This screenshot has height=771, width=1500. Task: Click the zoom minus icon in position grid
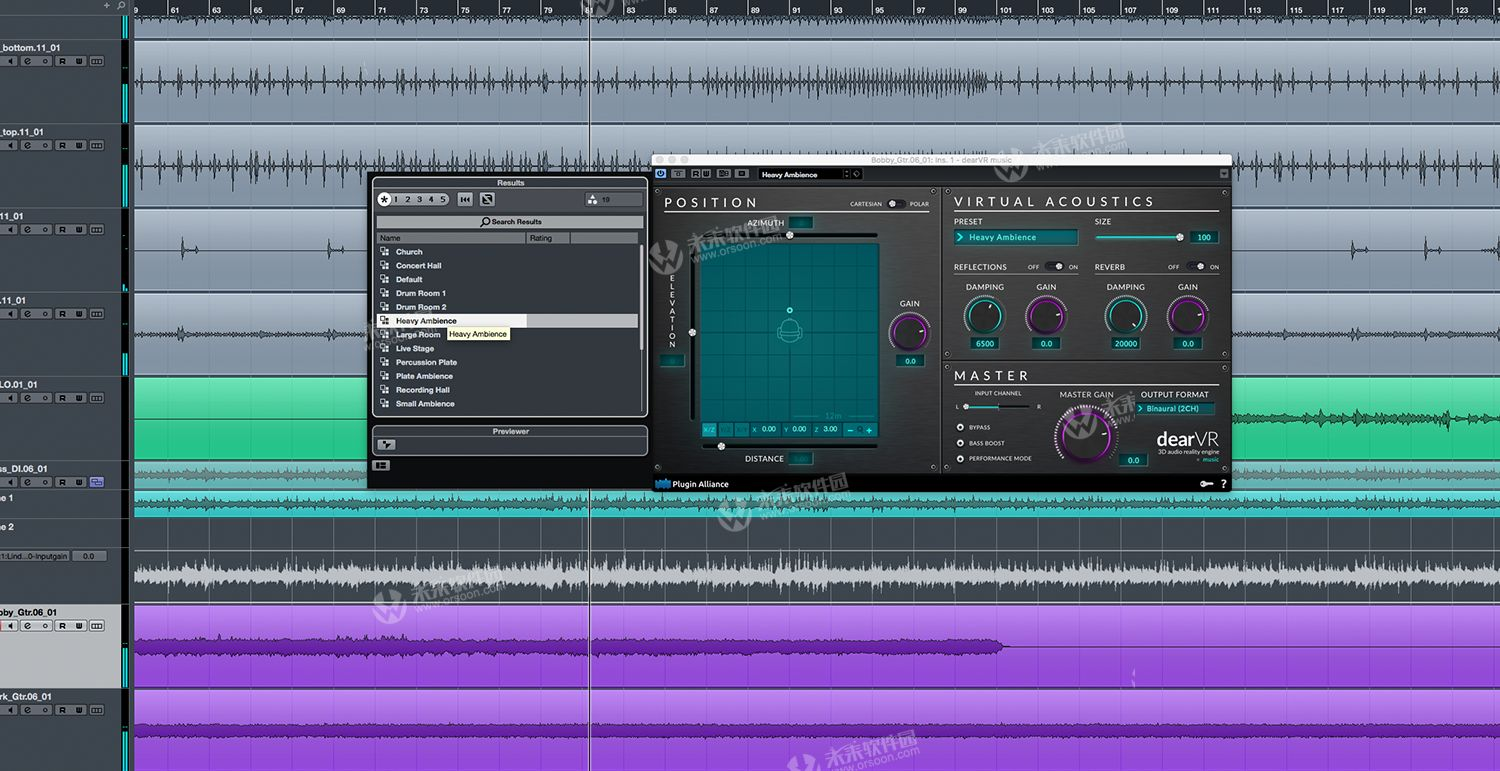850,430
